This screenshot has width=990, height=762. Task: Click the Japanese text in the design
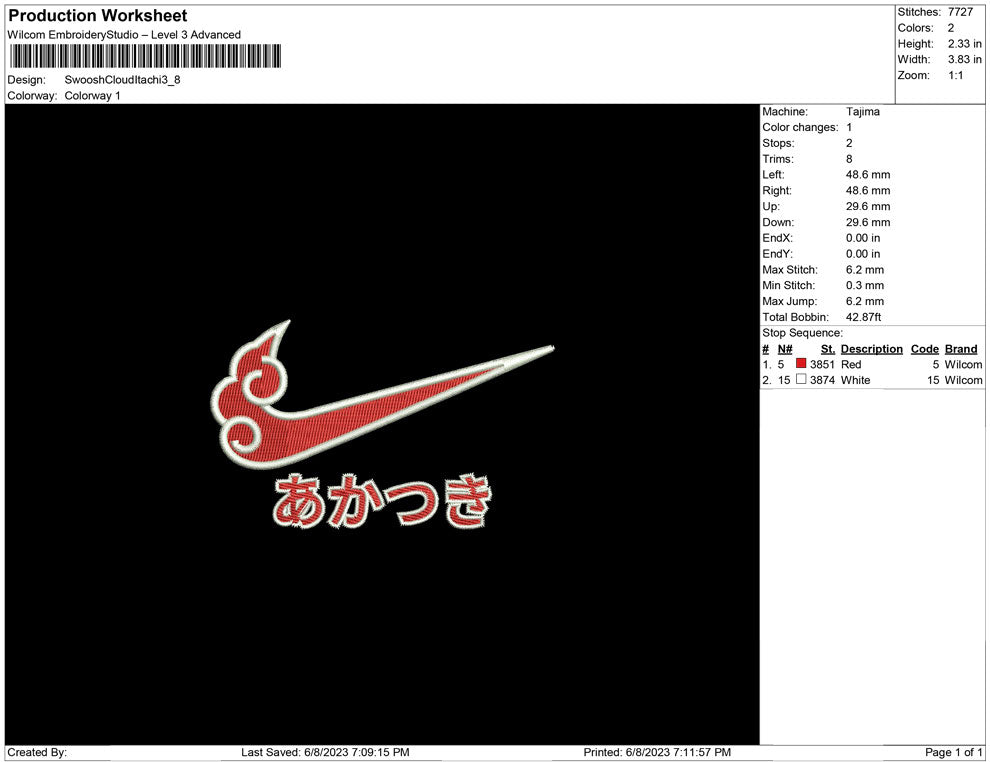tap(384, 500)
